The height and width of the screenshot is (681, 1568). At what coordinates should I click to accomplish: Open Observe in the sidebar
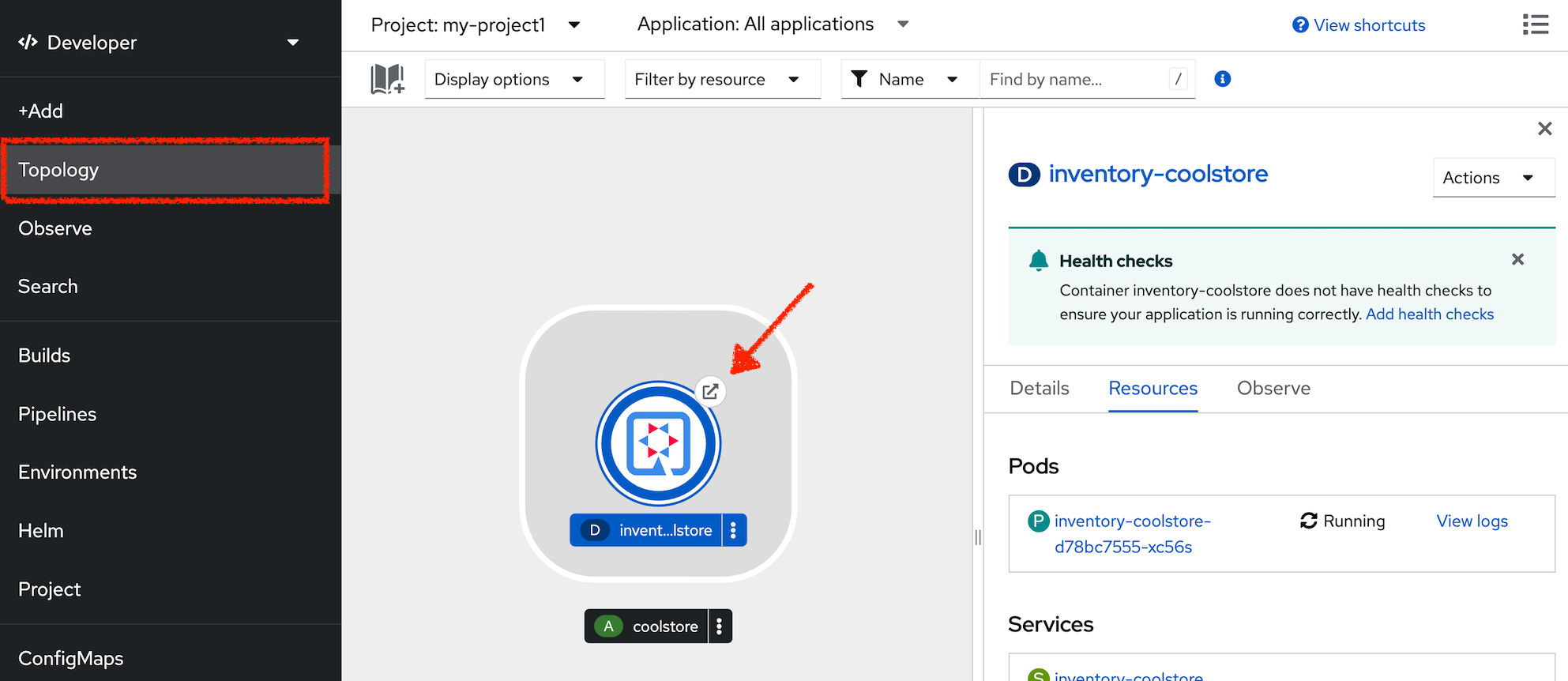click(x=171, y=228)
